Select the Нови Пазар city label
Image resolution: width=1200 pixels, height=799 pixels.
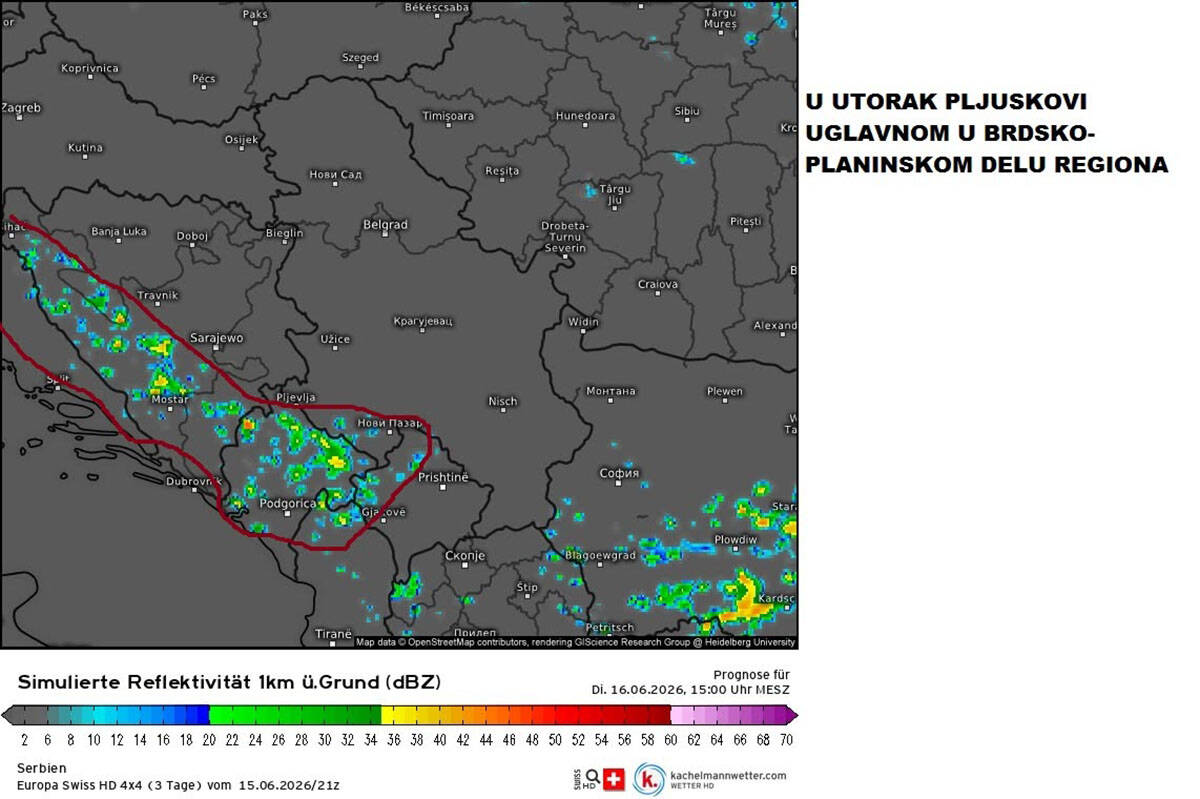click(390, 424)
